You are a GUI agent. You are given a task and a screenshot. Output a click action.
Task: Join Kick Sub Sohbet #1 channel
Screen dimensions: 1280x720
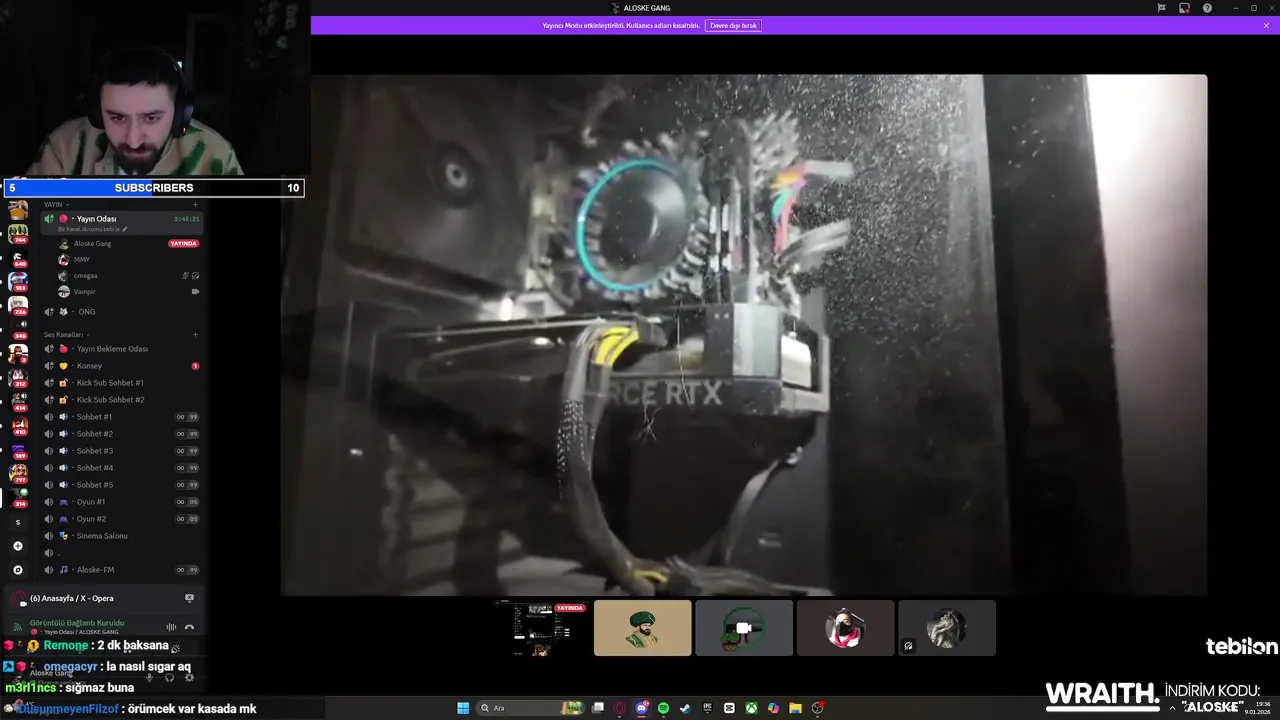(x=122, y=383)
